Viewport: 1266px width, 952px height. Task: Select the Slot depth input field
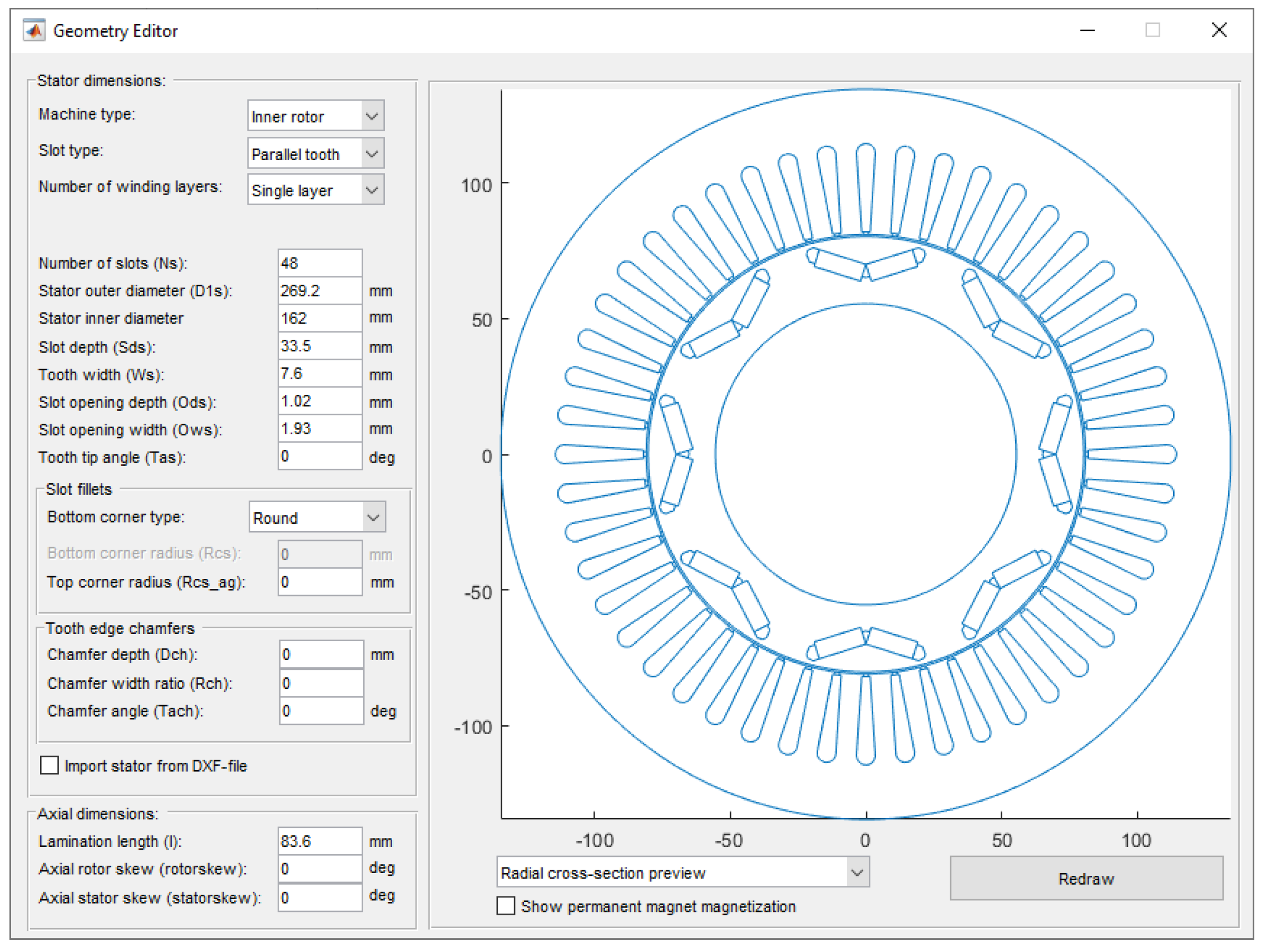click(319, 346)
